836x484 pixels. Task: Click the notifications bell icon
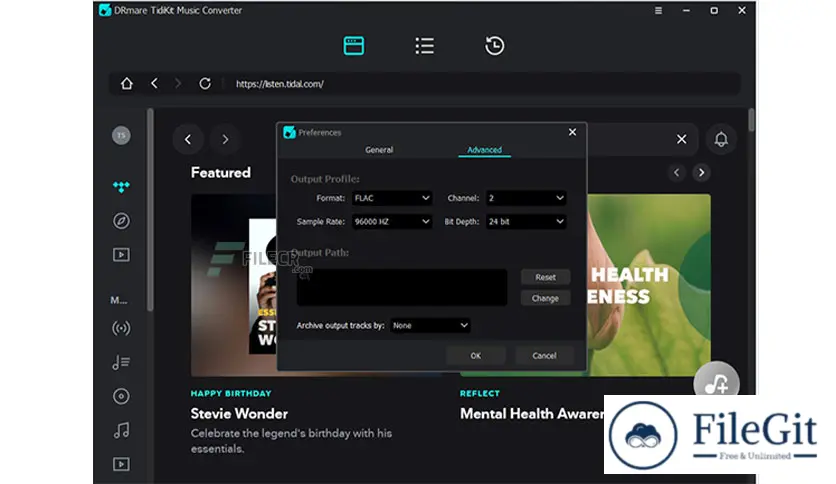721,139
